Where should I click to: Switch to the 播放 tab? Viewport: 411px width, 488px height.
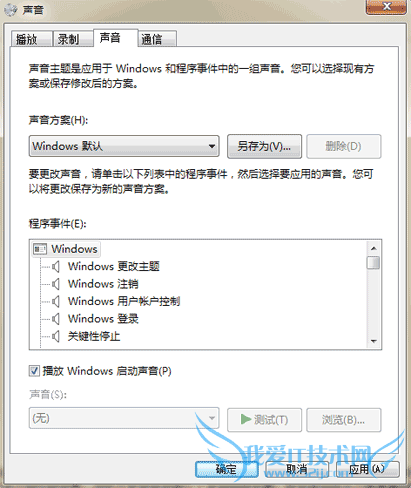[x=32, y=39]
